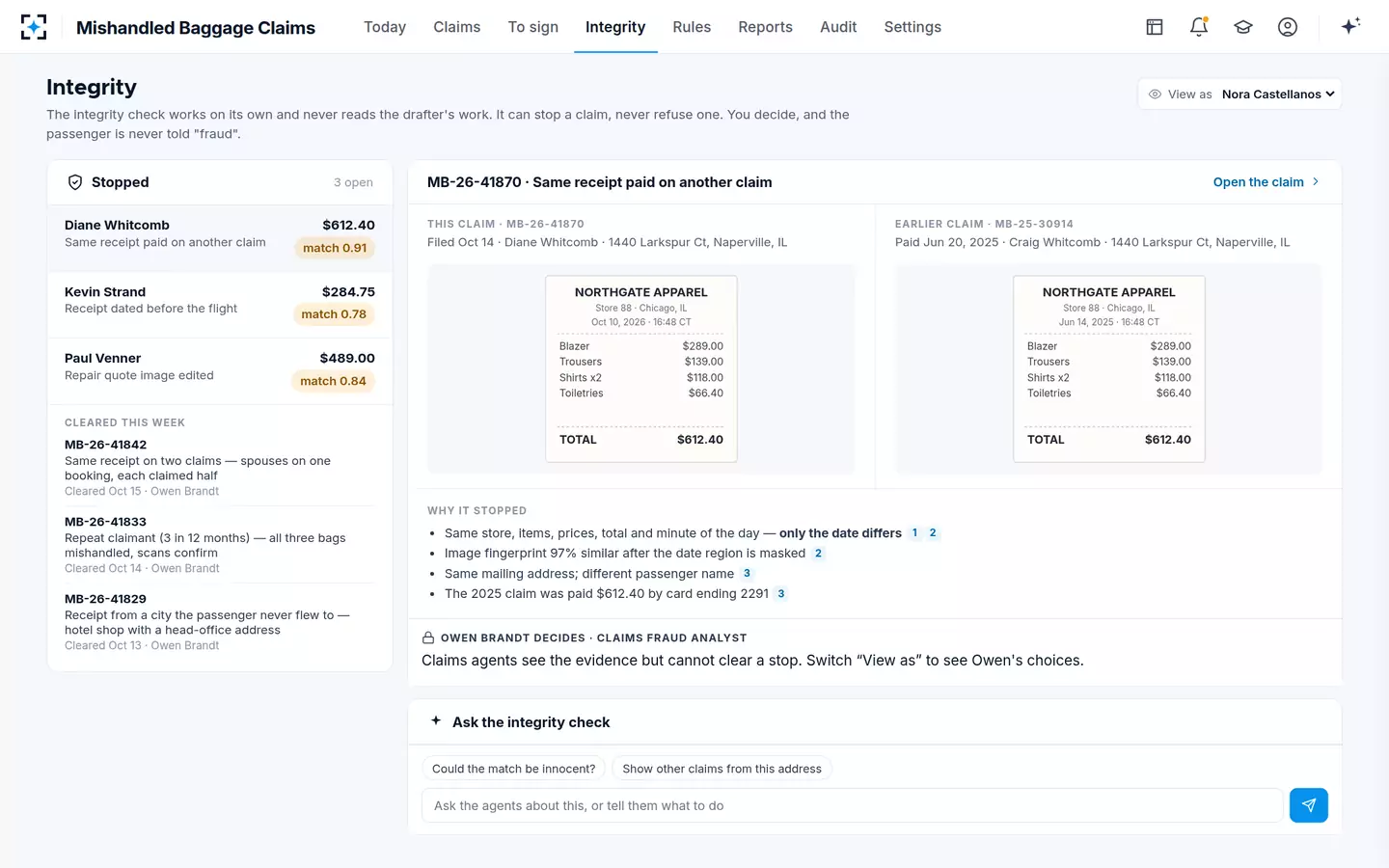
Task: Click the graduation cap training icon
Action: tap(1243, 27)
